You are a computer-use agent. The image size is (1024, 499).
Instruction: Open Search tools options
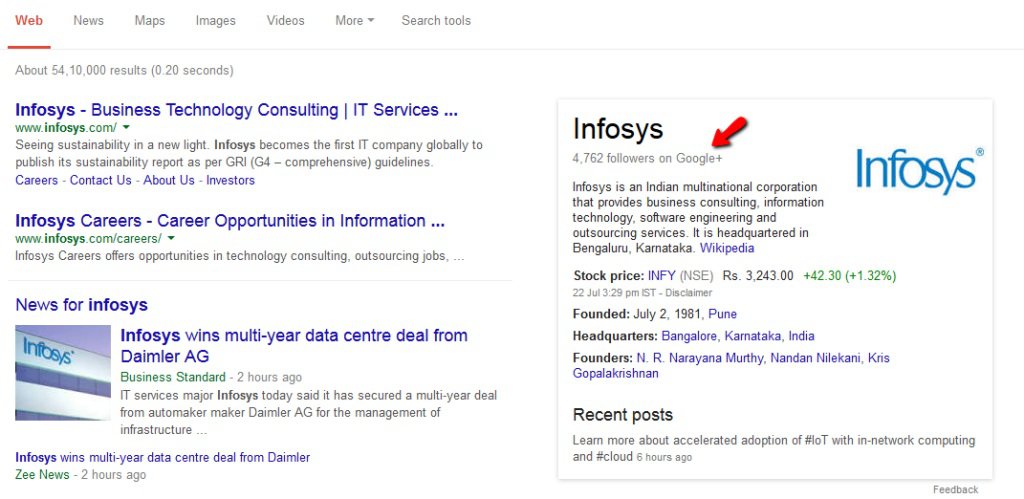tap(436, 21)
